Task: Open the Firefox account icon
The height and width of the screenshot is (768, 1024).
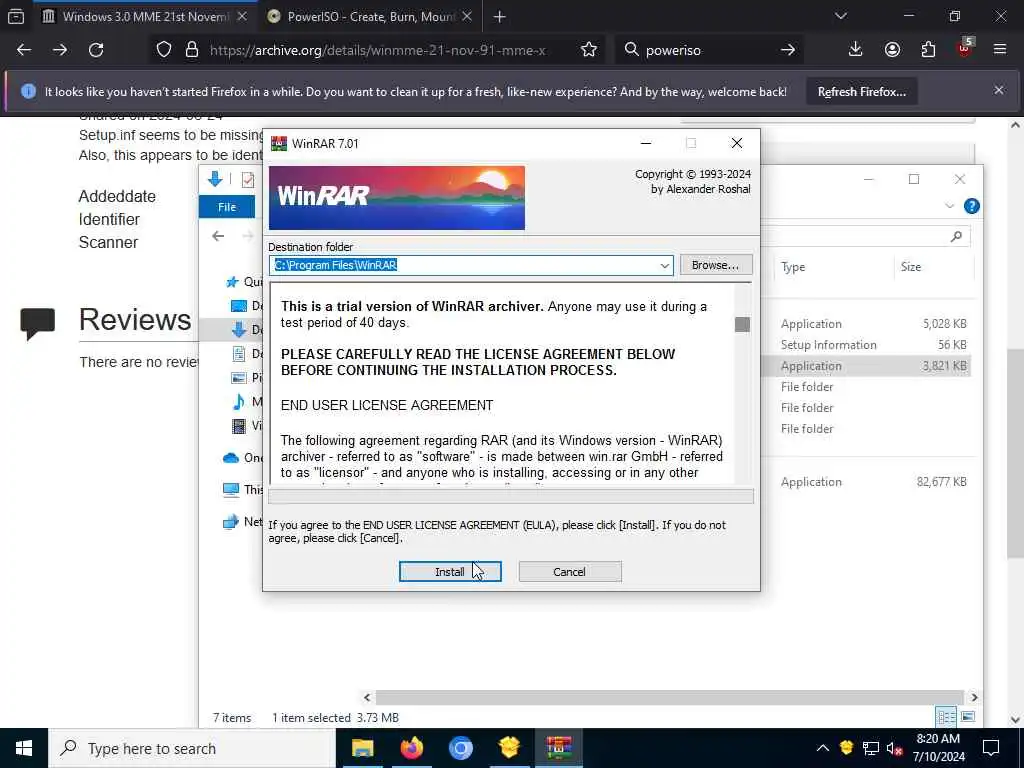Action: pos(892,50)
